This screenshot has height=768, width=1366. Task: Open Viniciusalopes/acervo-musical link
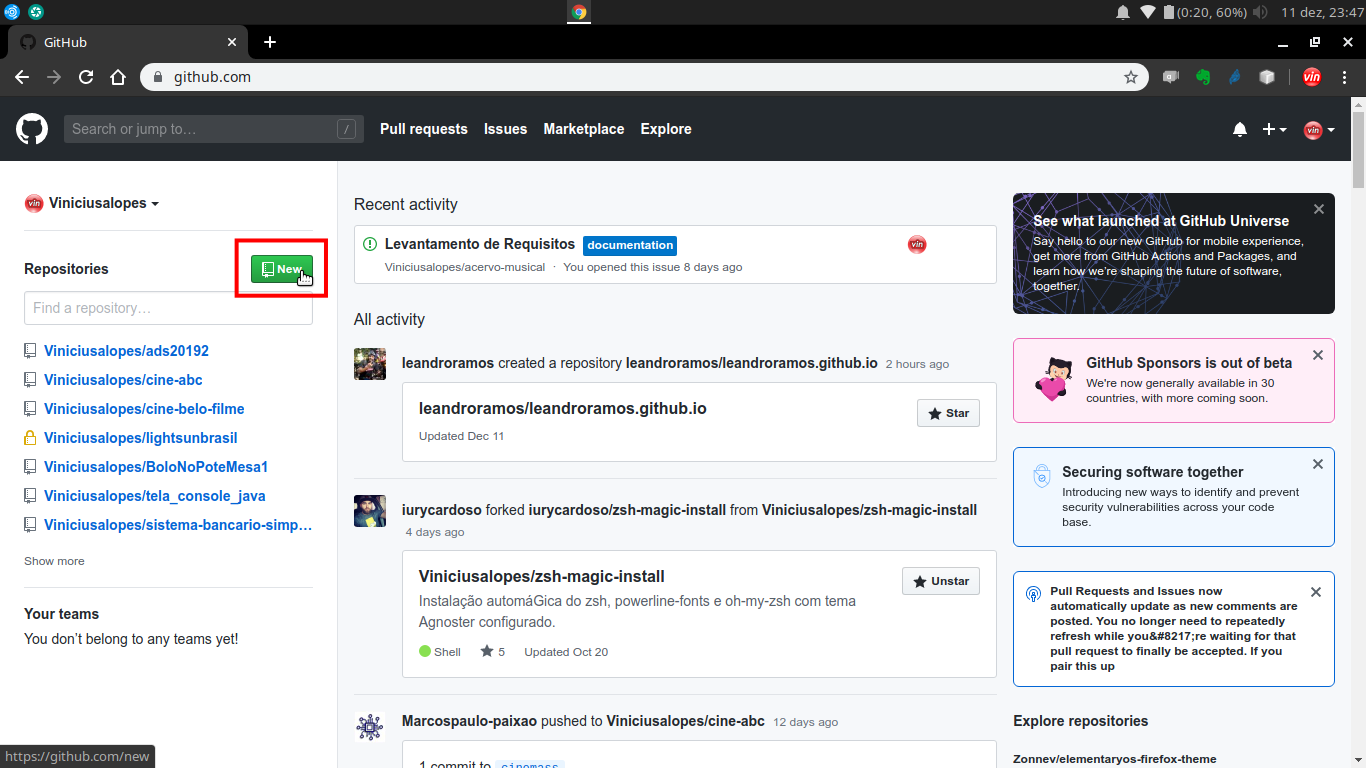(x=465, y=267)
